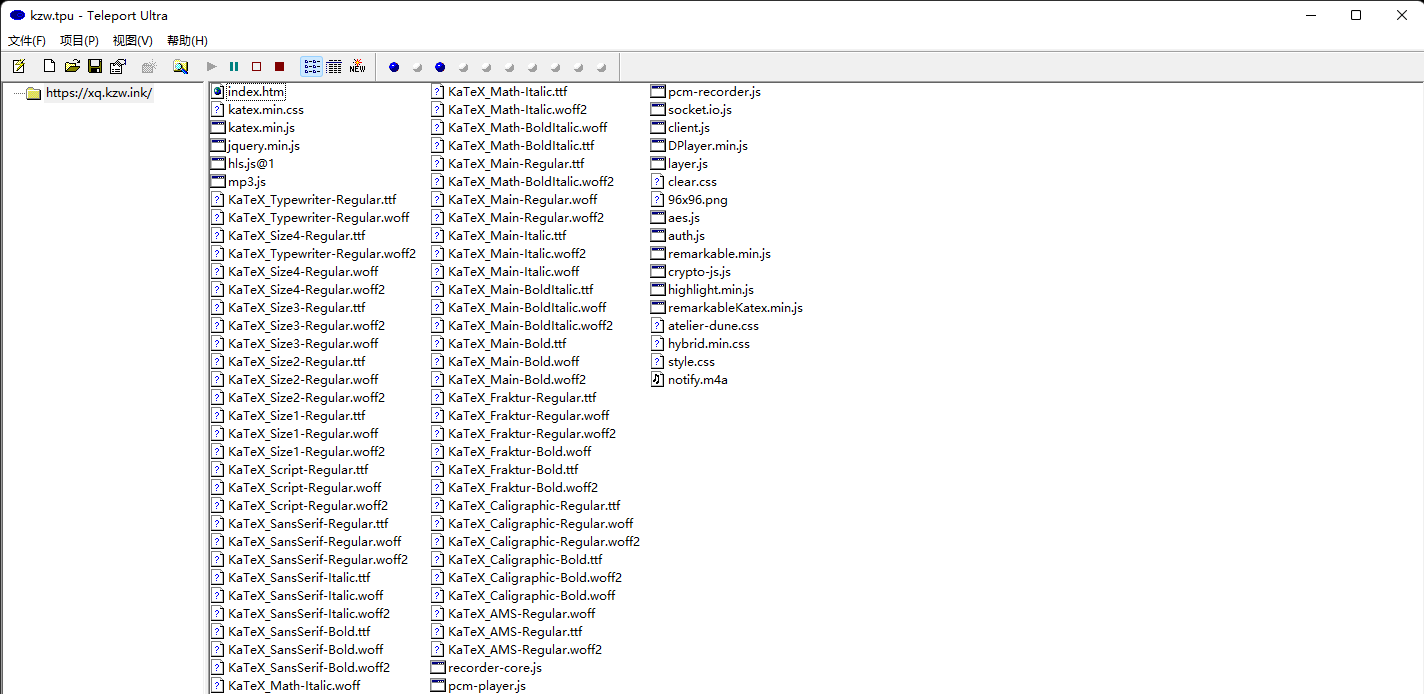Viewport: 1424px width, 694px height.
Task: Click the first blue thread indicator ball
Action: point(394,67)
